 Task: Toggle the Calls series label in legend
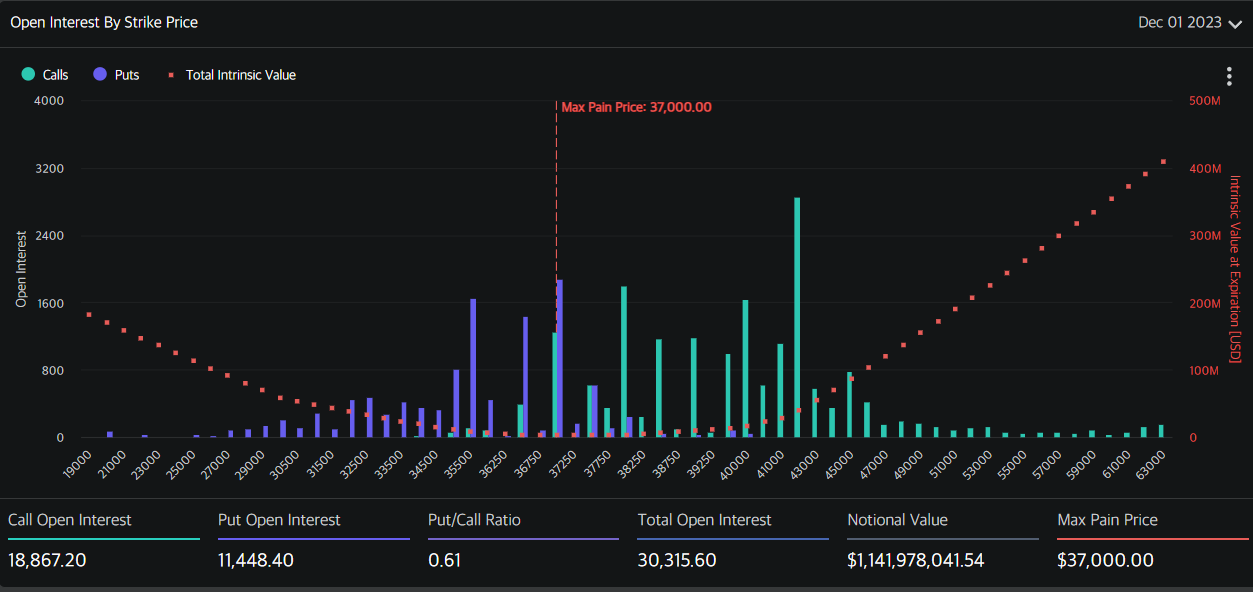56,75
